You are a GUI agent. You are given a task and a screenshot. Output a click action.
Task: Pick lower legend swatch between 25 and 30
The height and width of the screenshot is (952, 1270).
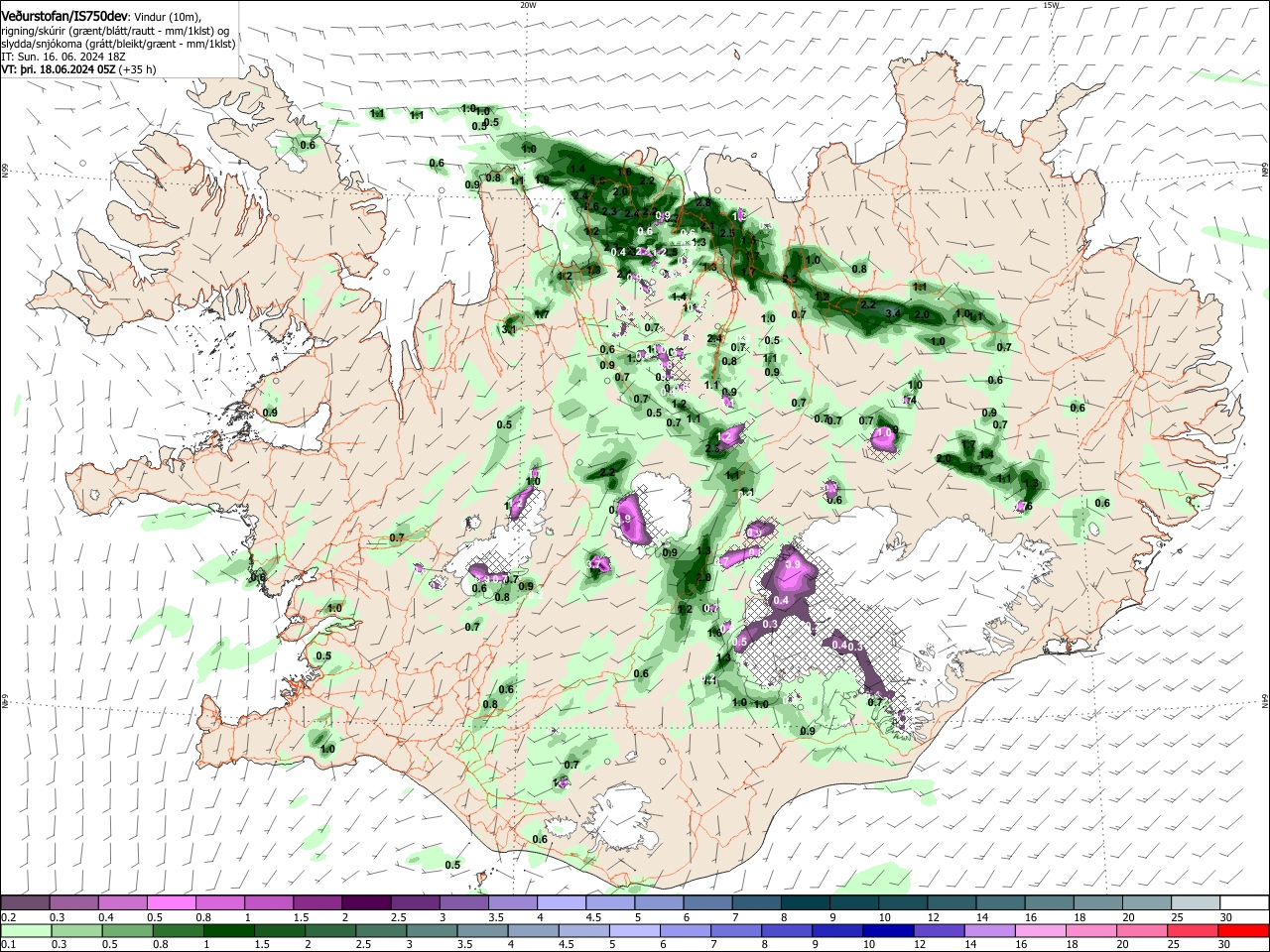point(1193,930)
